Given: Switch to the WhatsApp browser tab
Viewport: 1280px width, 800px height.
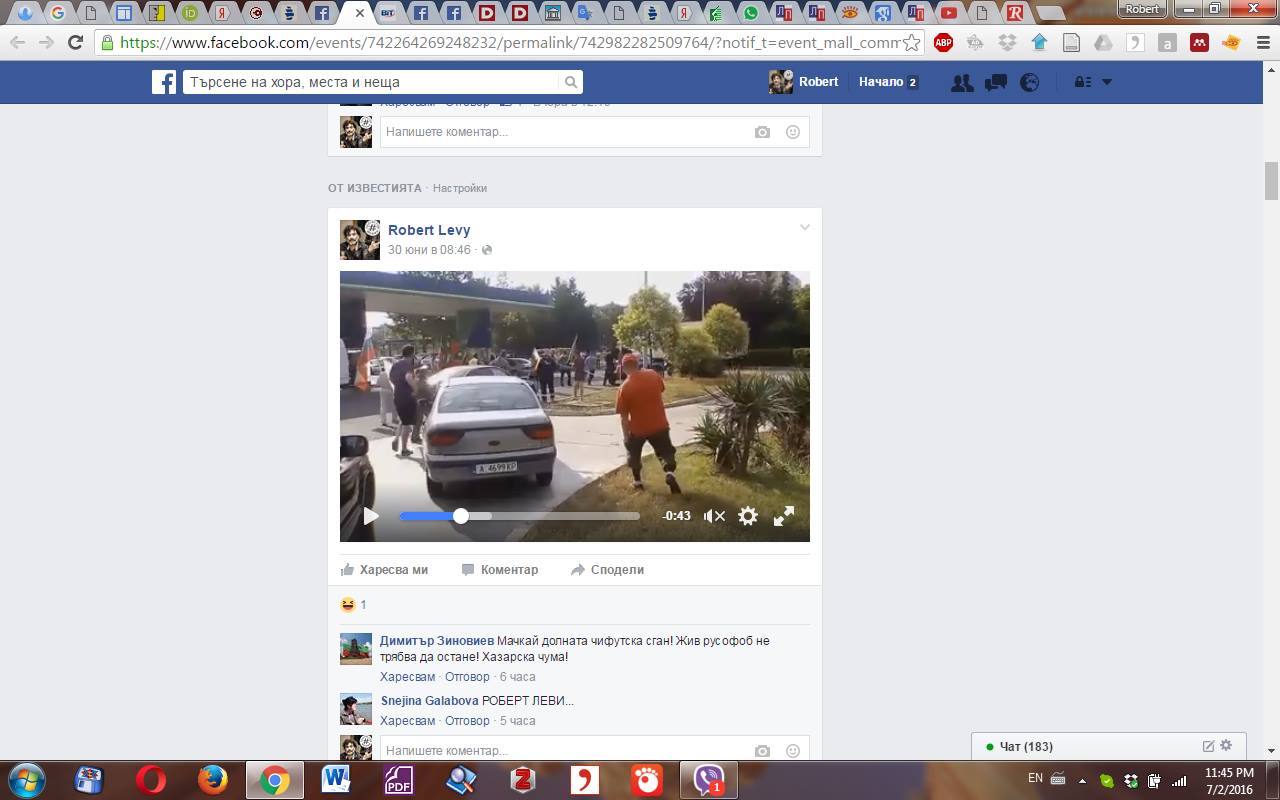Looking at the screenshot, I should 751,13.
